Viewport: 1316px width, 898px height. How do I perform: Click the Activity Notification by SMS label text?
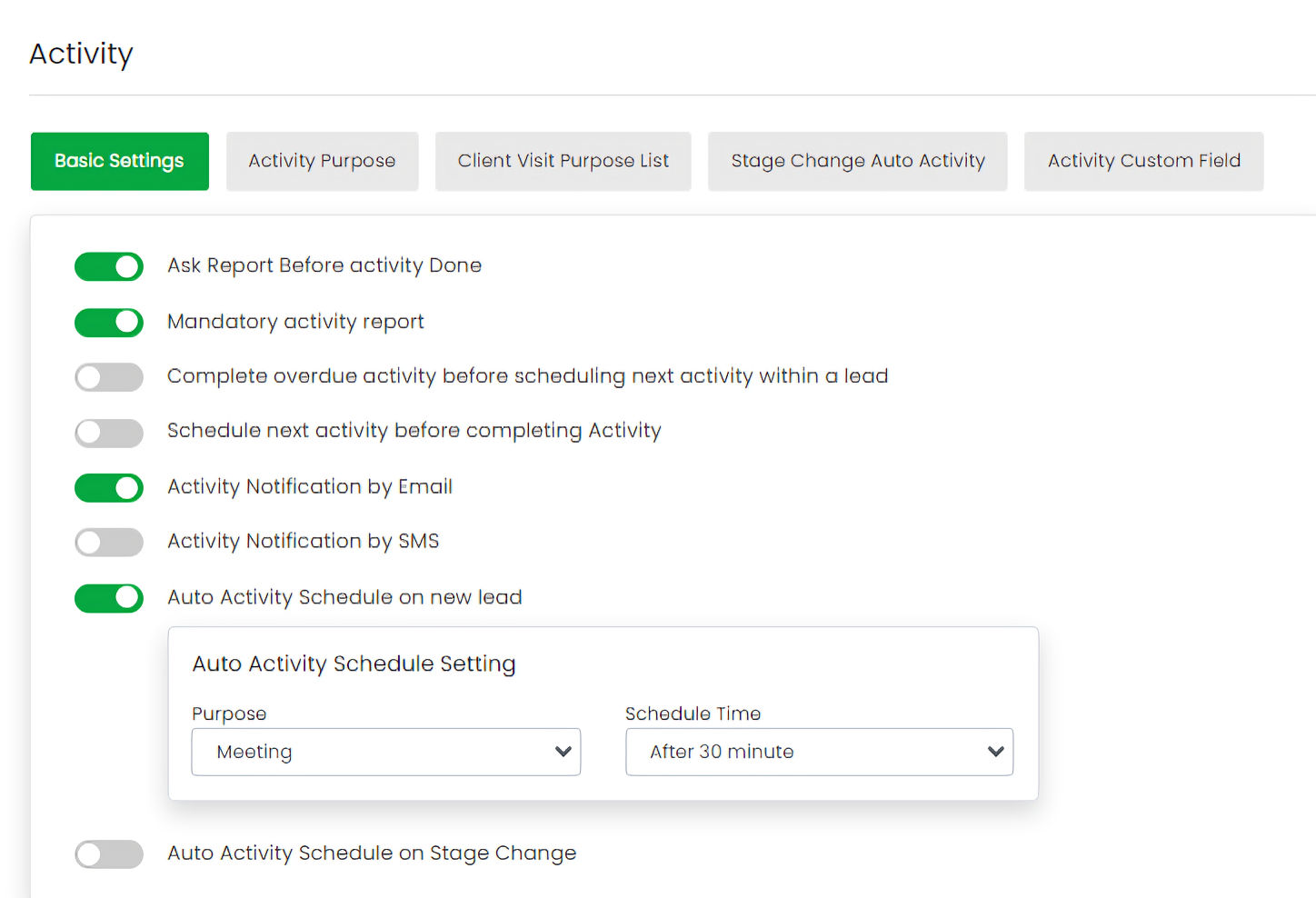pyautogui.click(x=303, y=542)
